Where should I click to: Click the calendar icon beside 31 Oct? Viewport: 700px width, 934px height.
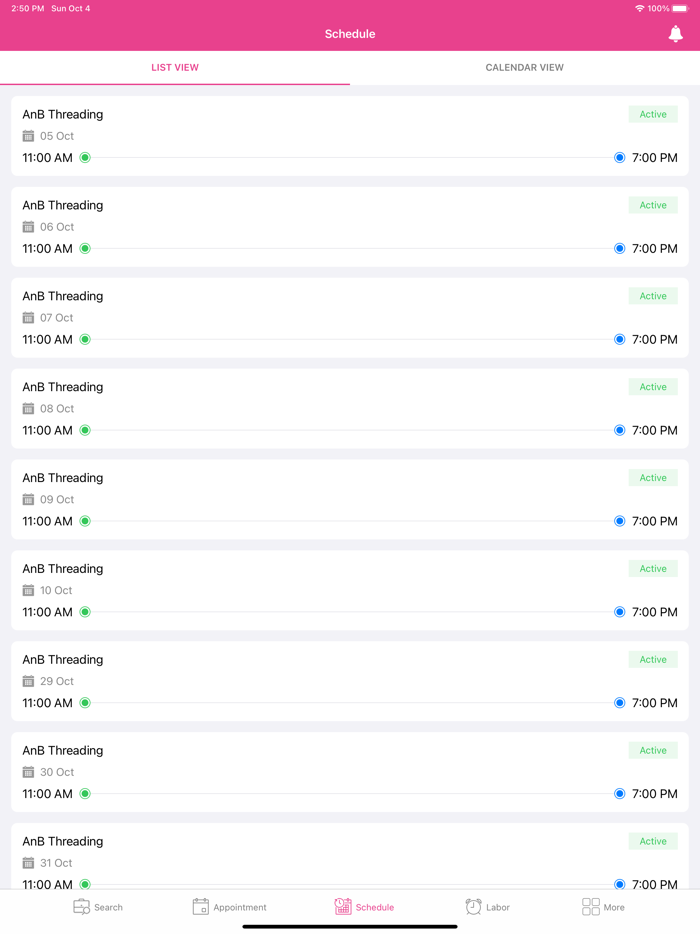tap(28, 863)
